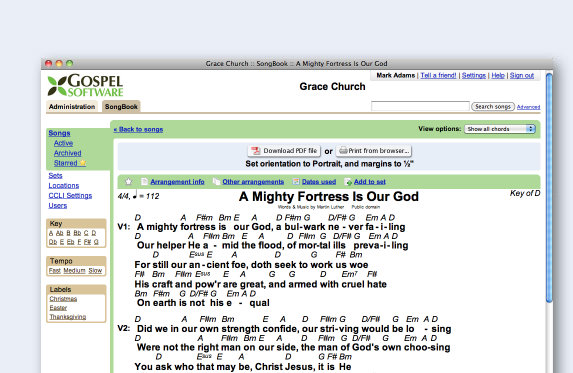This screenshot has height=373, width=573.
Task: Show Active songs
Action: pos(64,143)
